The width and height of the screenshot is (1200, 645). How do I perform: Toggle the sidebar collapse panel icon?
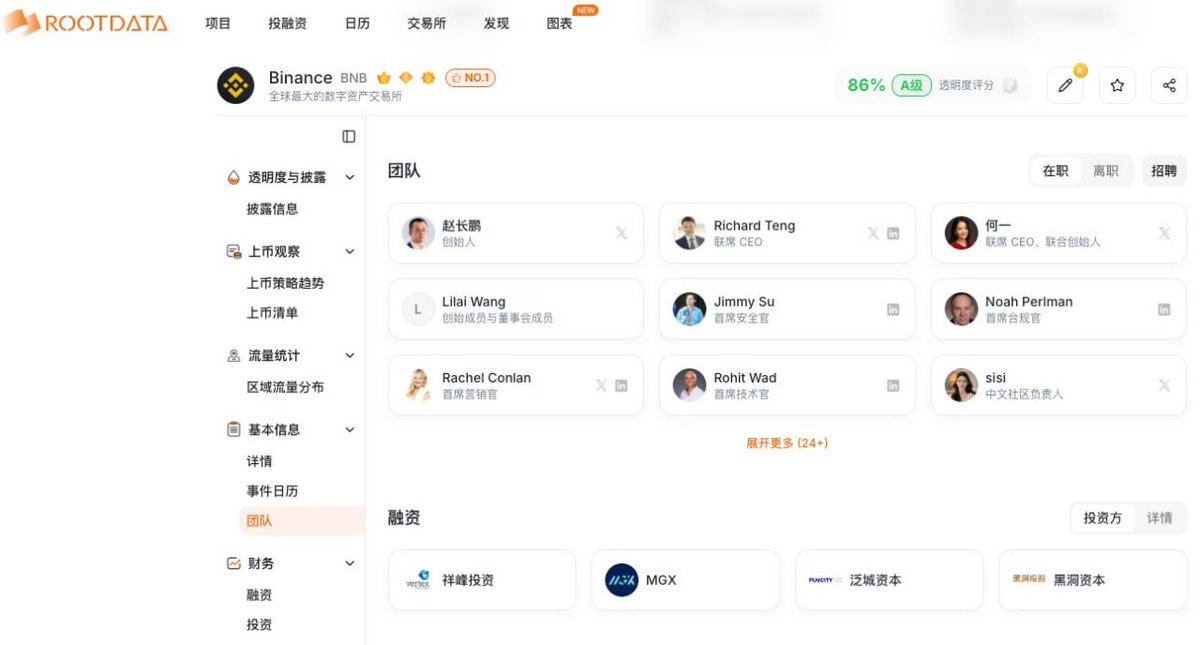tap(349, 136)
